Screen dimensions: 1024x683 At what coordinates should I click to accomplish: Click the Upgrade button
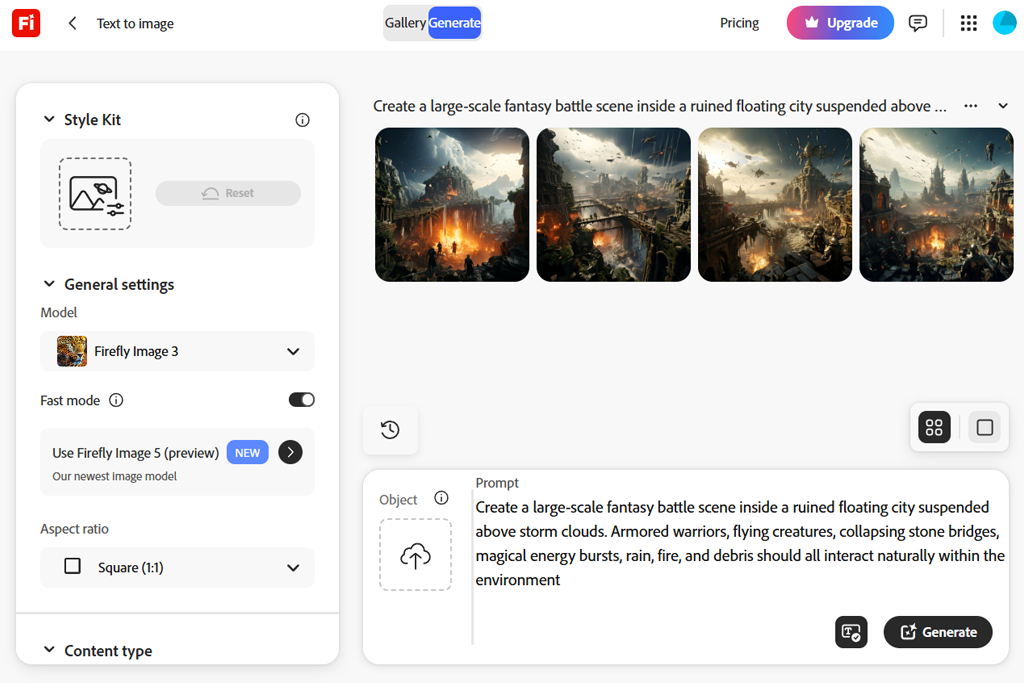840,23
